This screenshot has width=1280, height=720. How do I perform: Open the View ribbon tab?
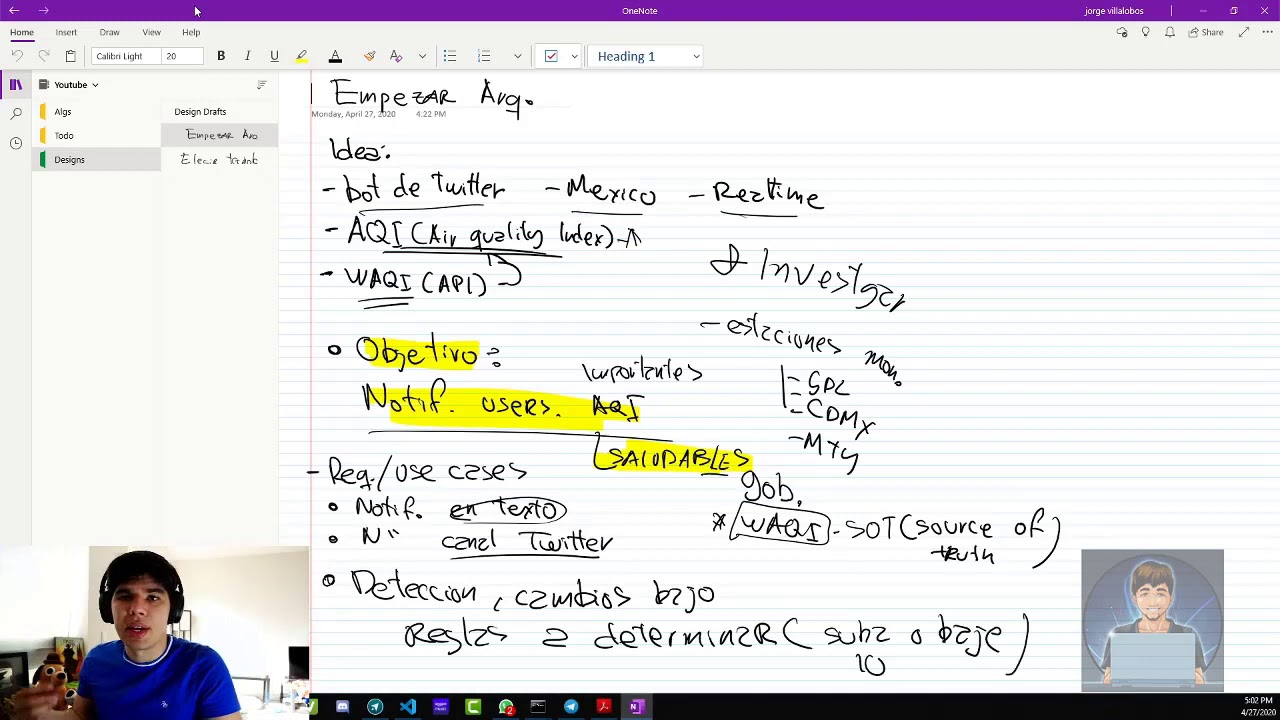tap(151, 32)
